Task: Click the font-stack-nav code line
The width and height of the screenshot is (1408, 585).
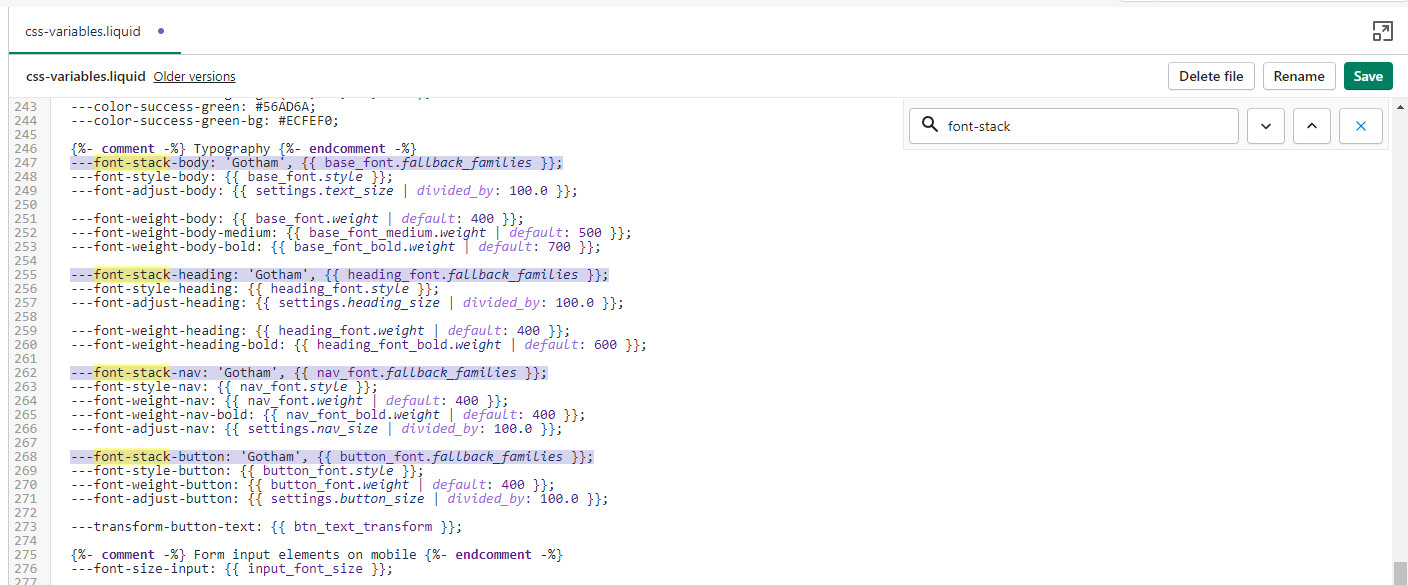Action: pyautogui.click(x=308, y=373)
